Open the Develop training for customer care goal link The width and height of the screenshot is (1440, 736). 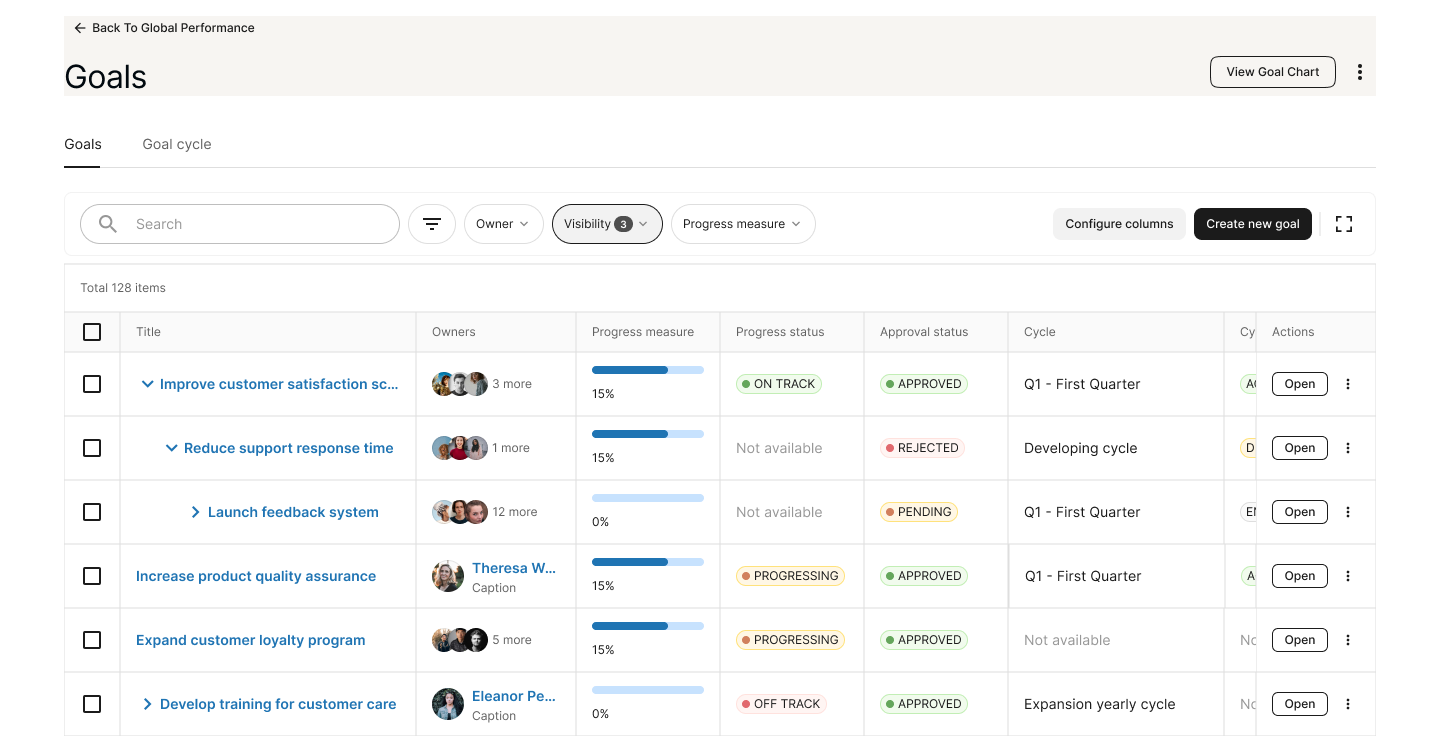277,703
